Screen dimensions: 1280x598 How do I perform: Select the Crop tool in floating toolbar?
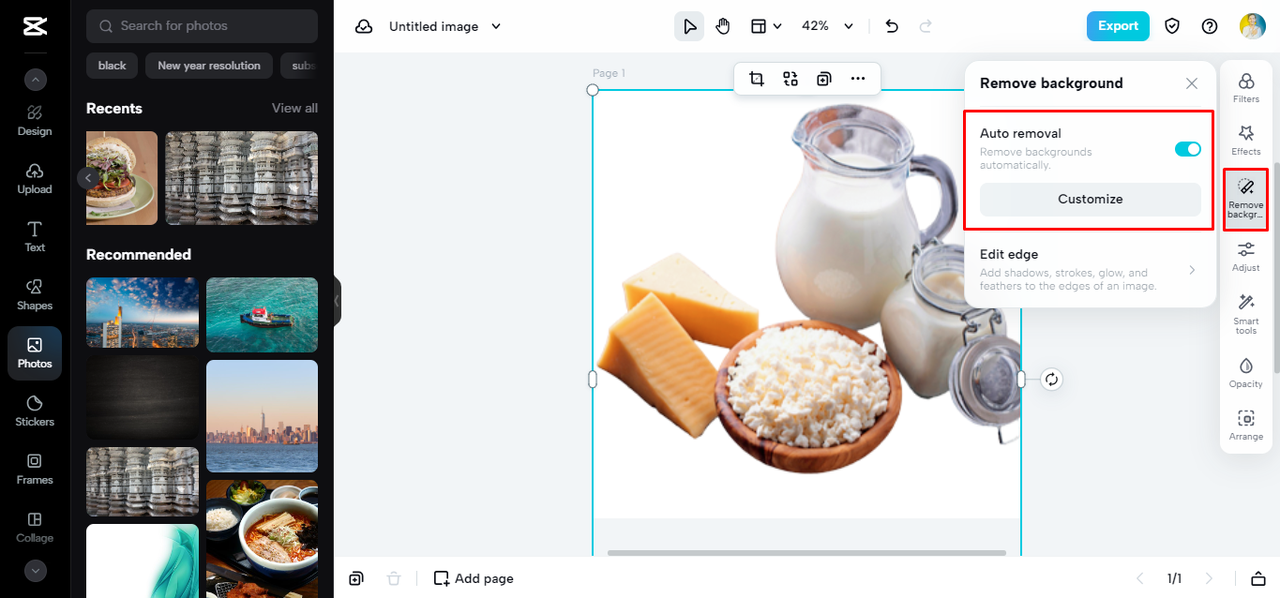tap(757, 79)
